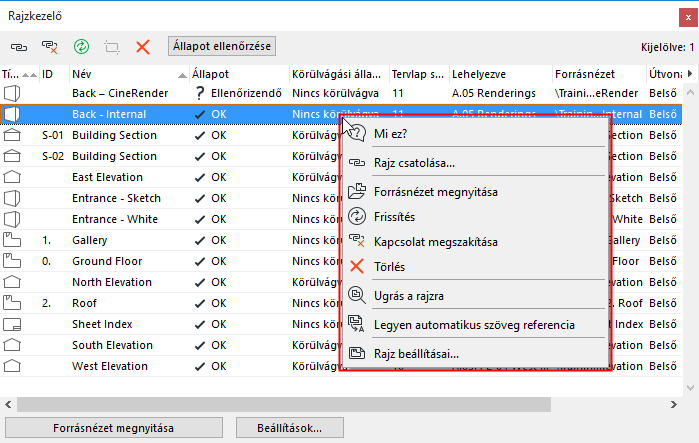Click the green update toolbar icon

pos(81,46)
